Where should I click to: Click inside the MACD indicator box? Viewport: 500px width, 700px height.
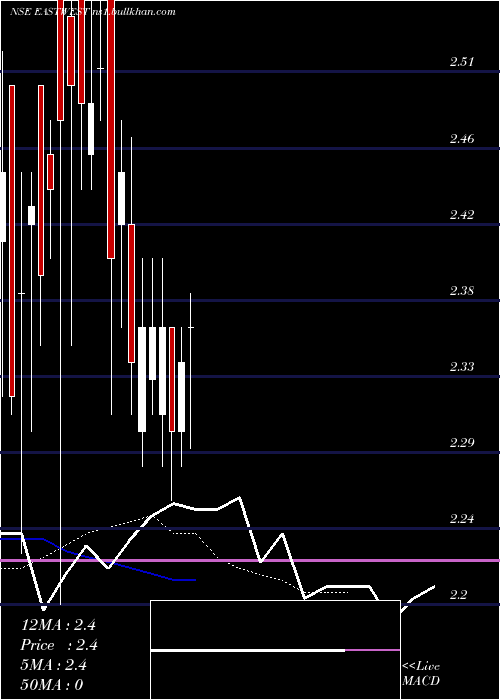point(275,650)
